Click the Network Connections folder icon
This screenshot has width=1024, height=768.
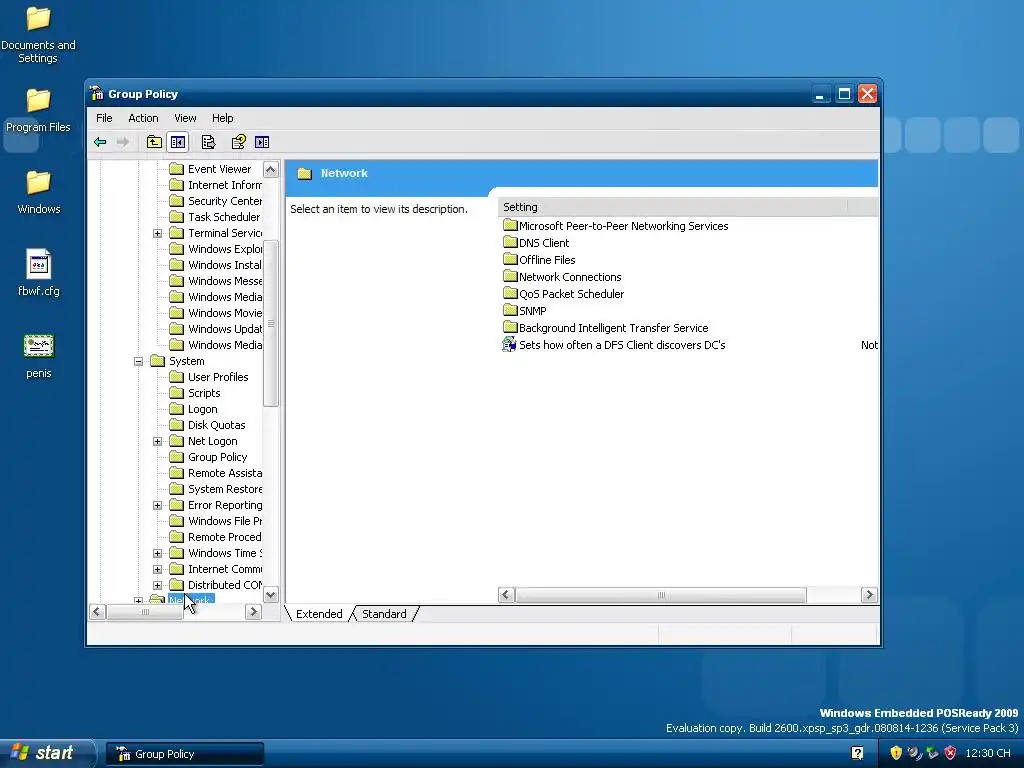pyautogui.click(x=510, y=276)
